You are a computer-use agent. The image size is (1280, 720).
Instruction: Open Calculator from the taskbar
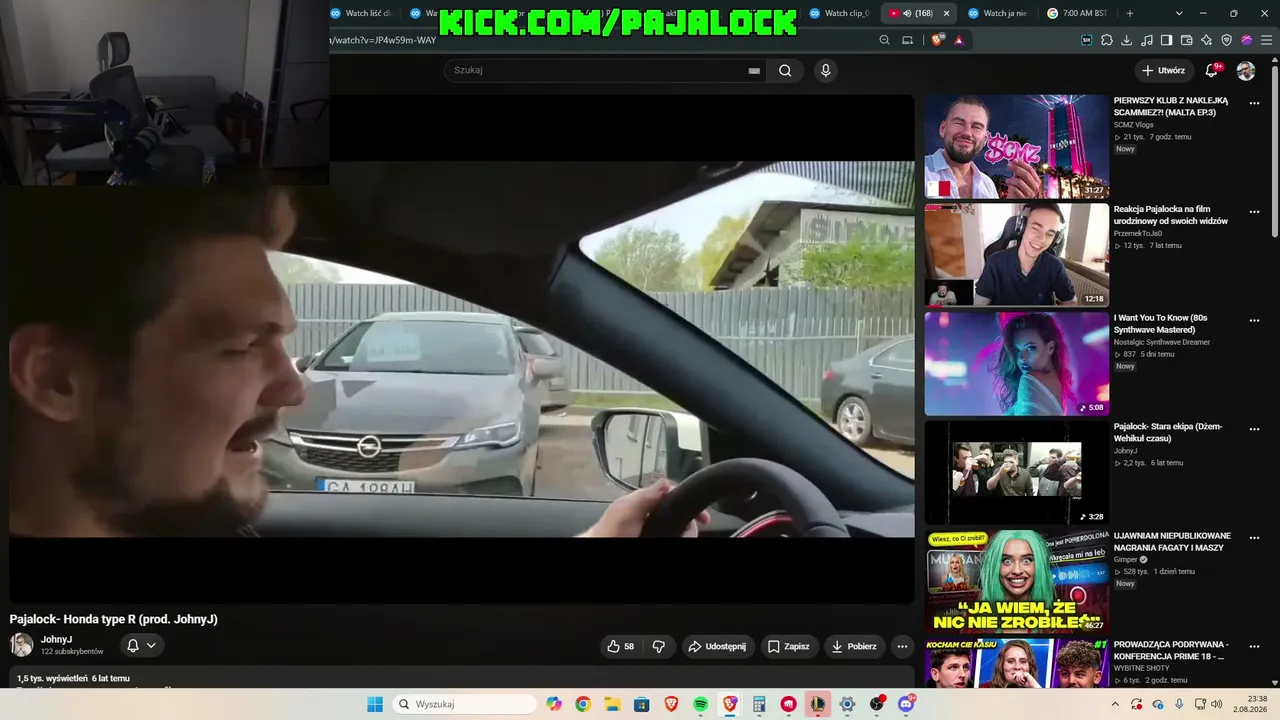(759, 704)
